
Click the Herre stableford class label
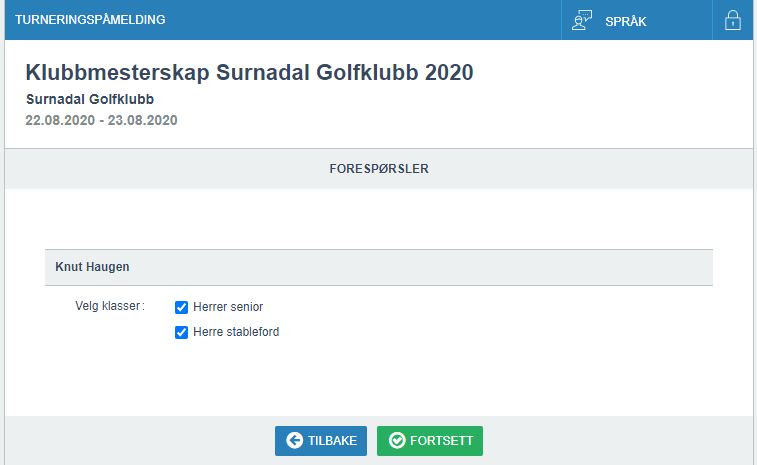(x=236, y=332)
